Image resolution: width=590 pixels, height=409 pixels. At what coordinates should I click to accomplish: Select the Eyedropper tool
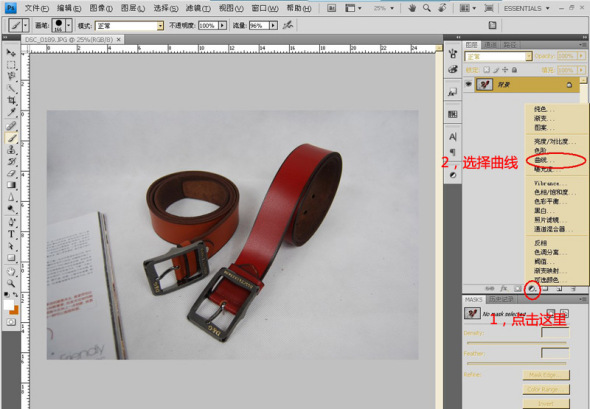11,112
